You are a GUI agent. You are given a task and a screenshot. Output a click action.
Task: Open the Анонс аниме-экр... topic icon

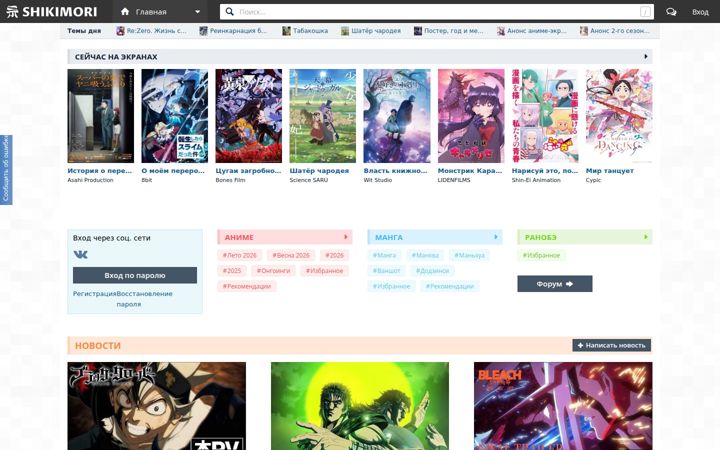(x=501, y=31)
